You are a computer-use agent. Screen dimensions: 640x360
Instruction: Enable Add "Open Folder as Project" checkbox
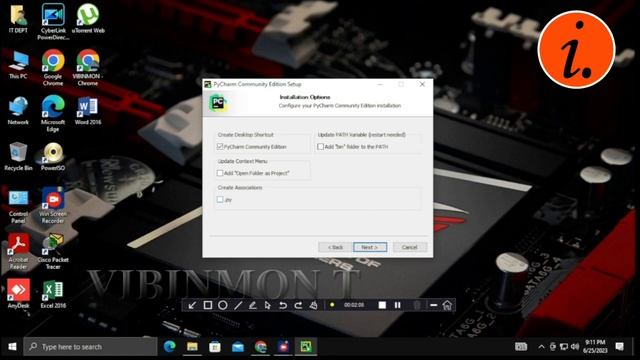tap(220, 173)
